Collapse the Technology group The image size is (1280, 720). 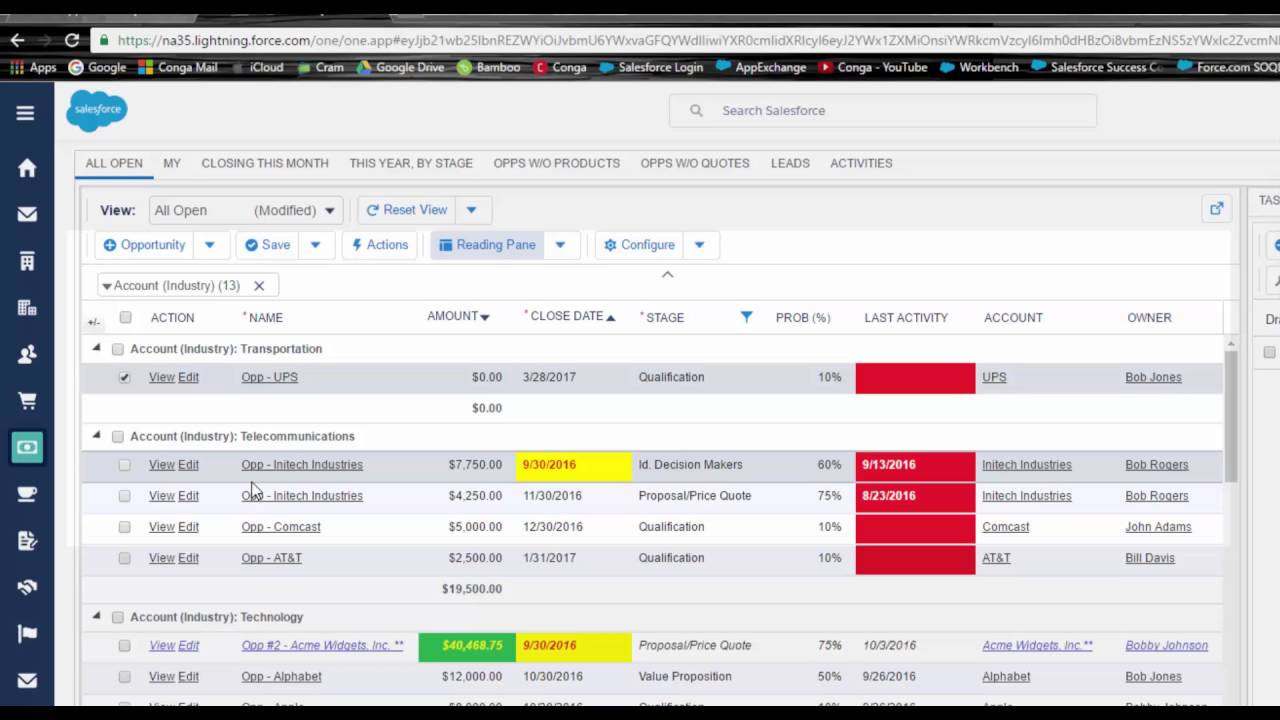click(96, 616)
